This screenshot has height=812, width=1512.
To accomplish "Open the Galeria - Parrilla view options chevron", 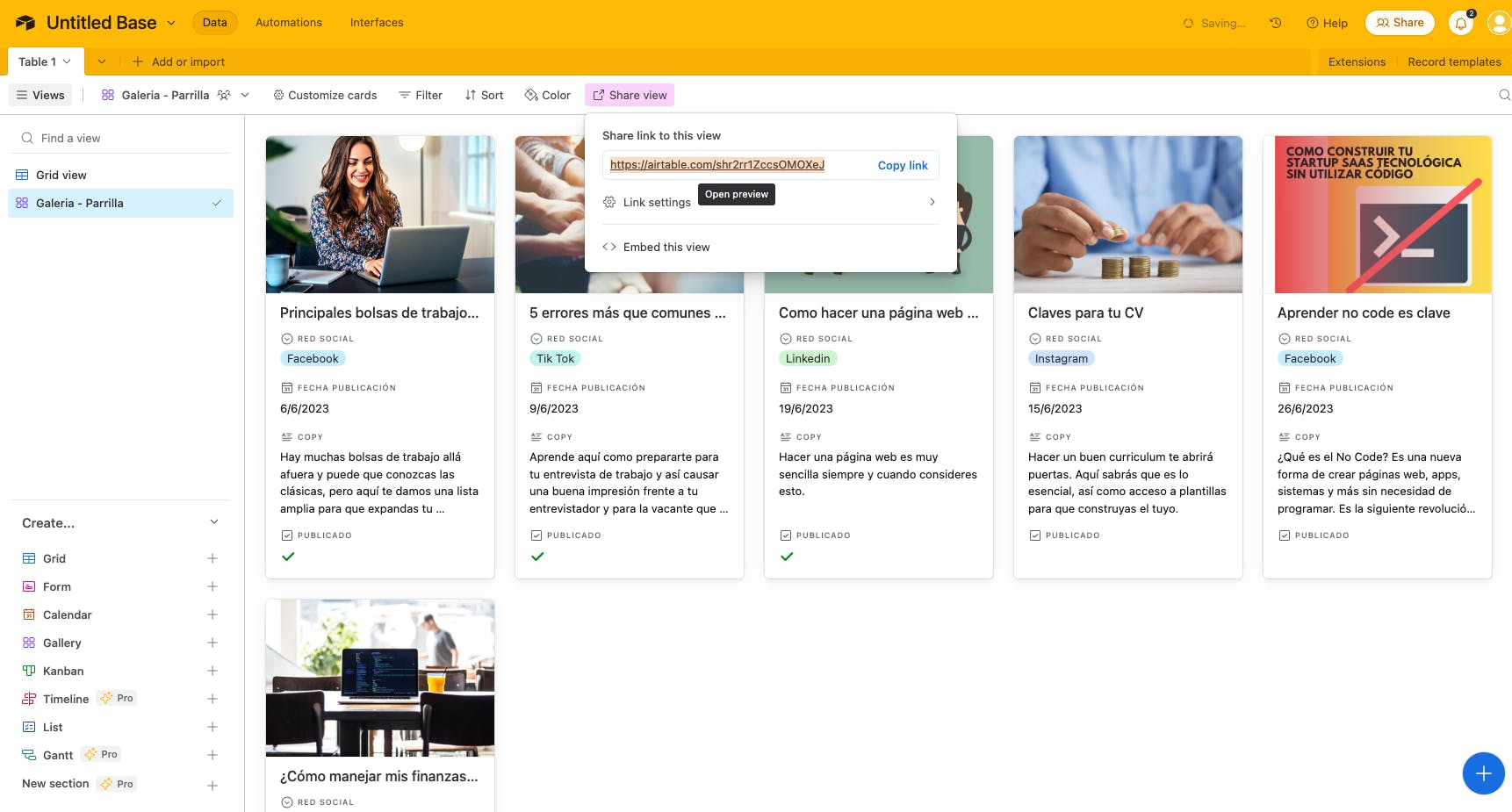I will point(245,95).
